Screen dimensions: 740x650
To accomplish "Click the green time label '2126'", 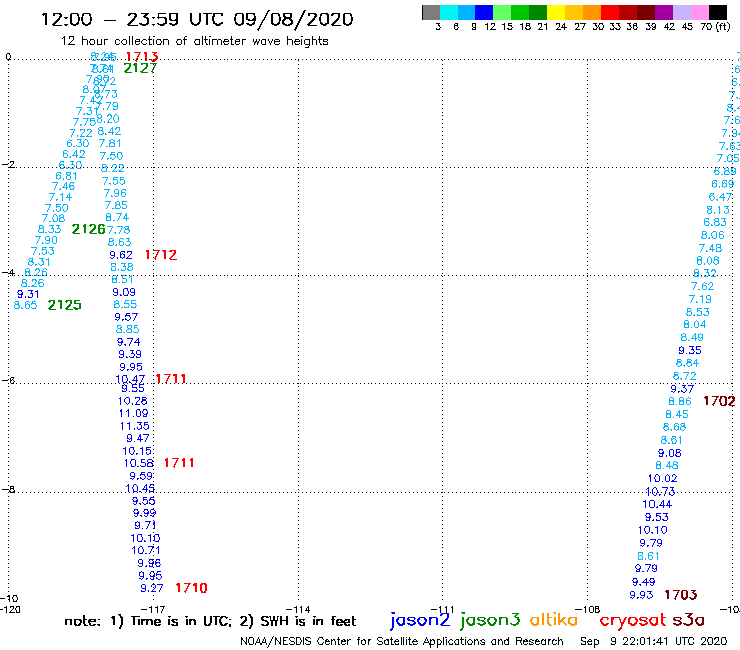I will (x=88, y=229).
